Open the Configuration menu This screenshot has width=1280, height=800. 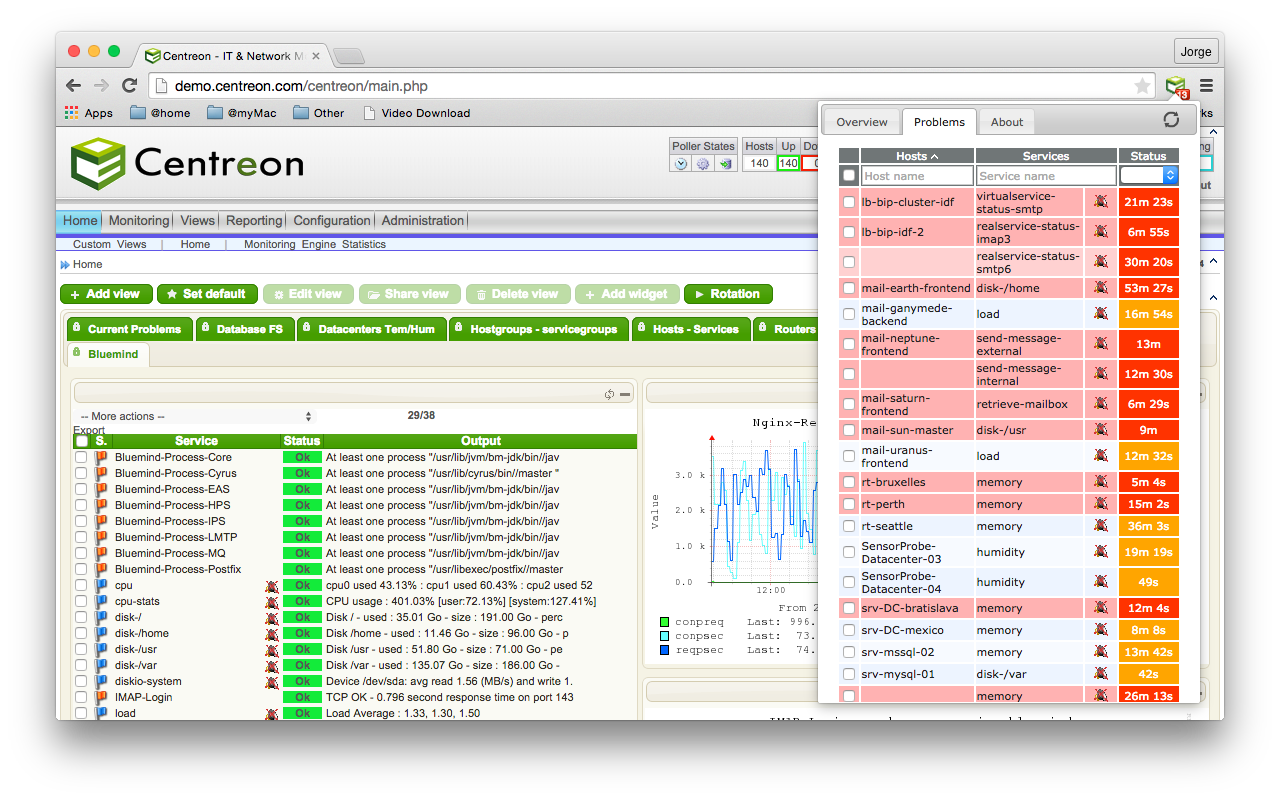pos(332,221)
